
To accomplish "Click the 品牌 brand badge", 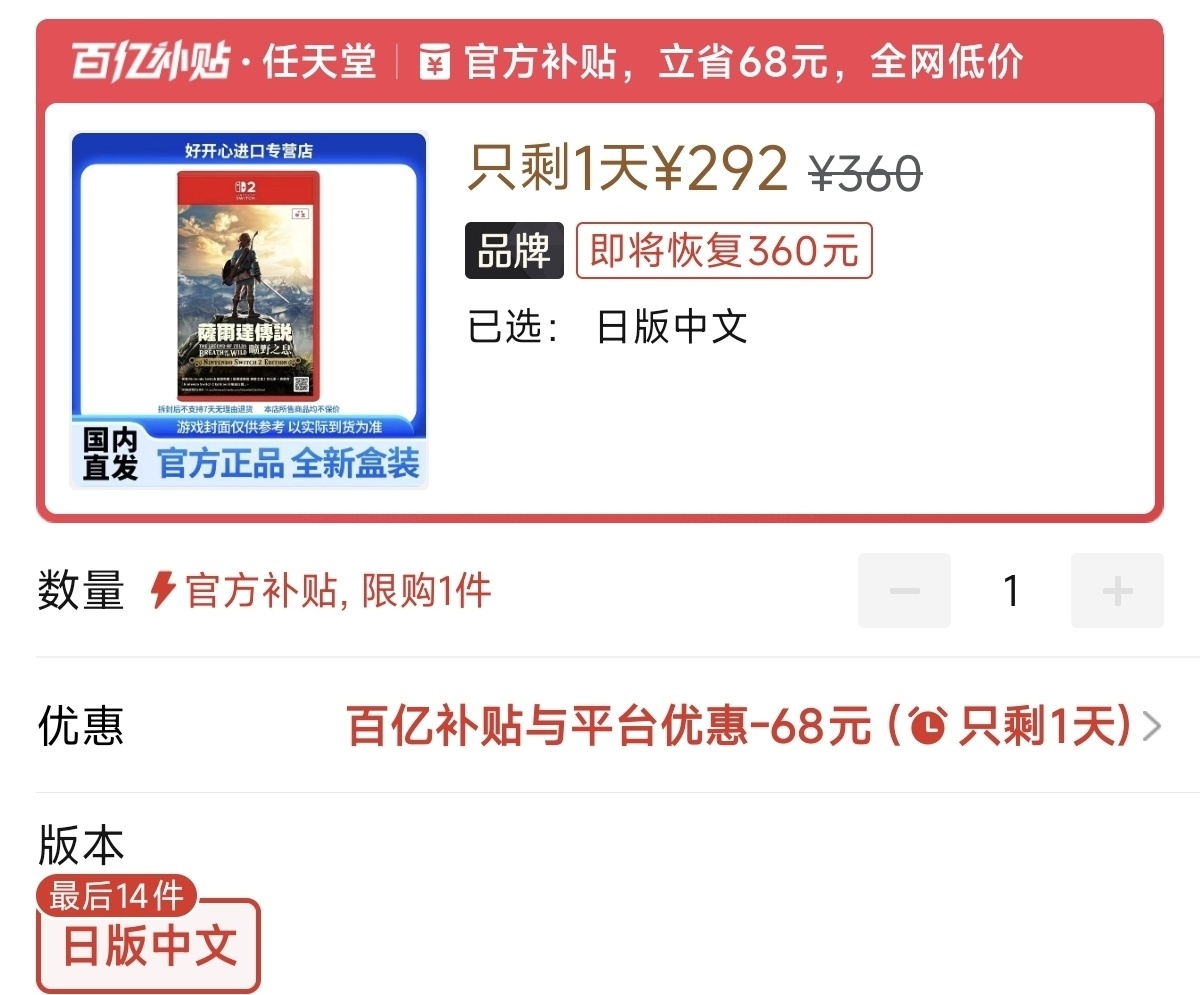I will (x=514, y=251).
